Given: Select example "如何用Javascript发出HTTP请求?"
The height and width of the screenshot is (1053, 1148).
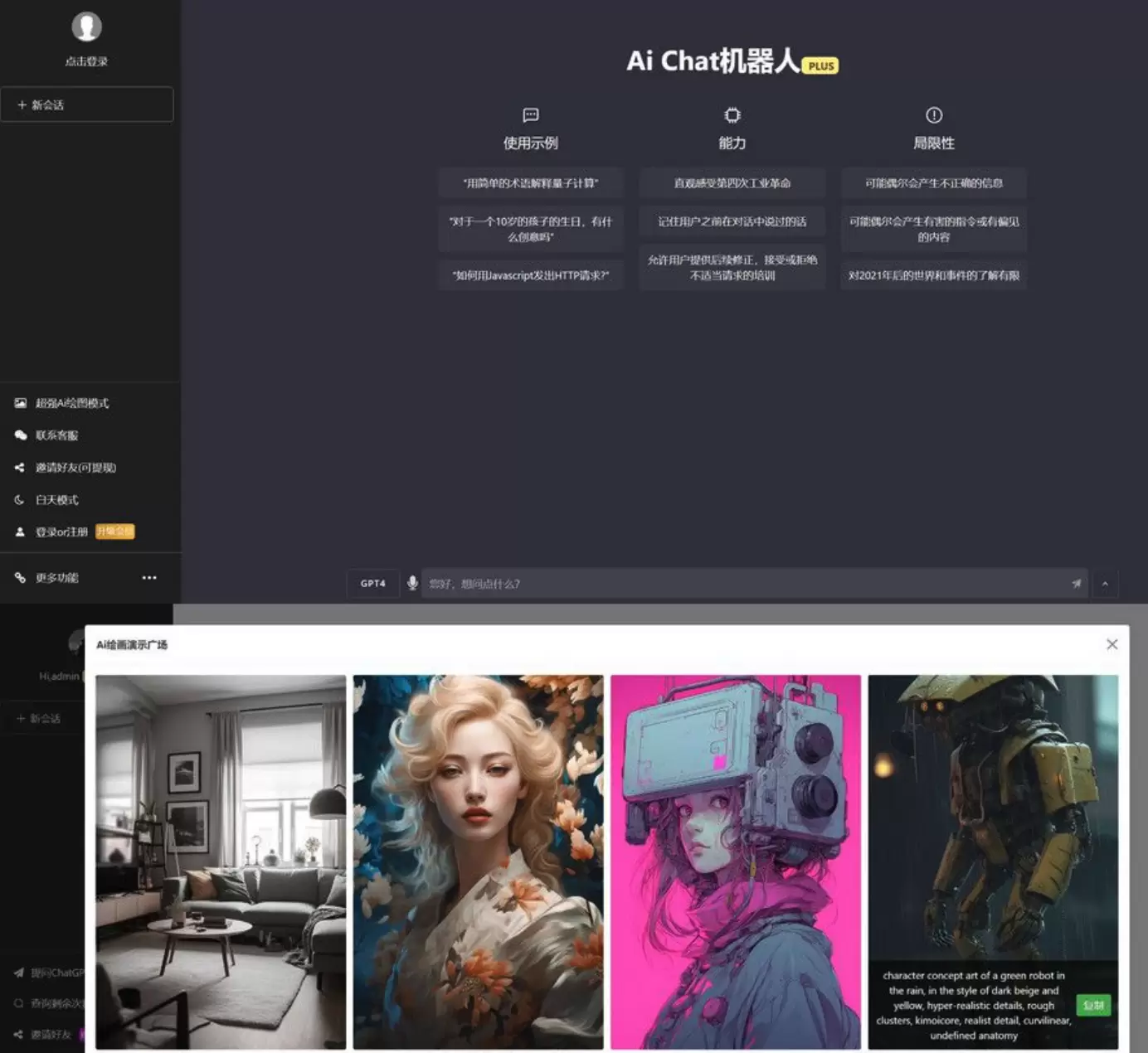Looking at the screenshot, I should 531,275.
